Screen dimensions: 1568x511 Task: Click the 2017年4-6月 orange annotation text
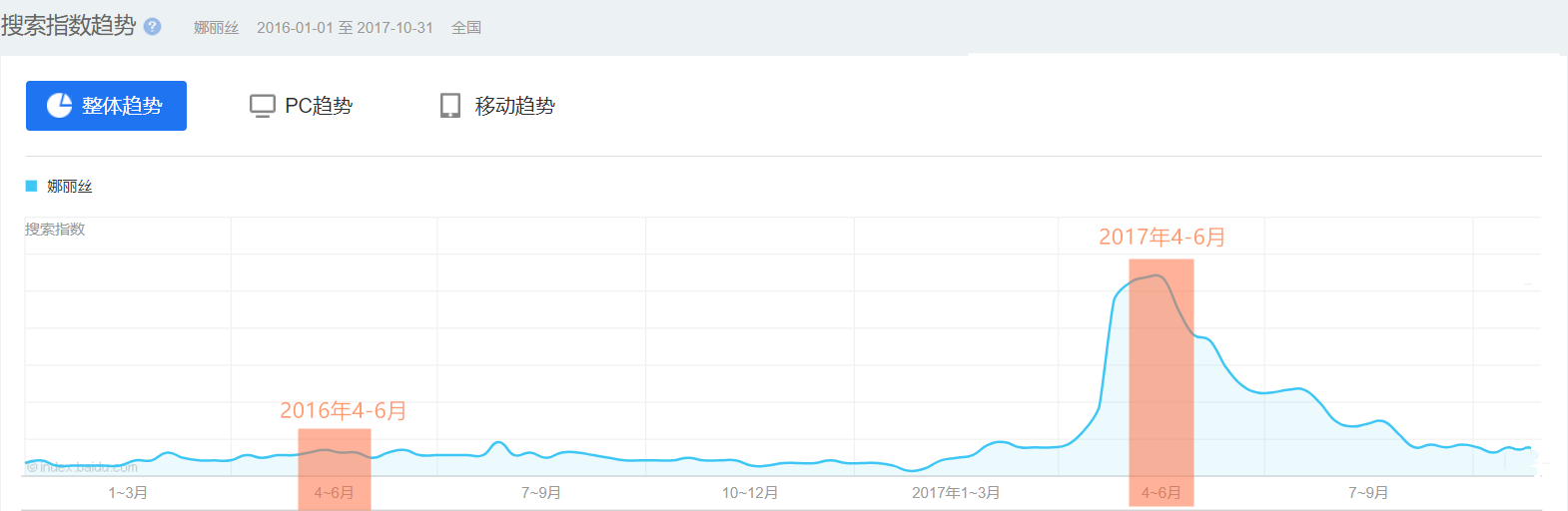(x=1162, y=238)
